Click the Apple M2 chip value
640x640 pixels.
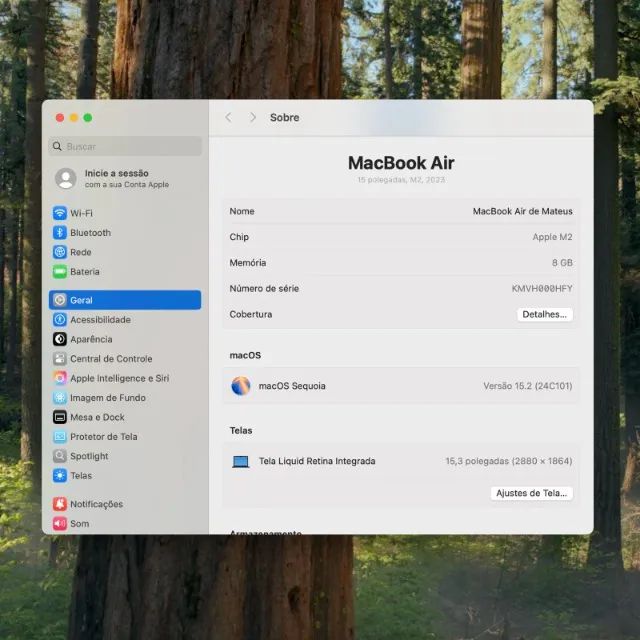(552, 237)
